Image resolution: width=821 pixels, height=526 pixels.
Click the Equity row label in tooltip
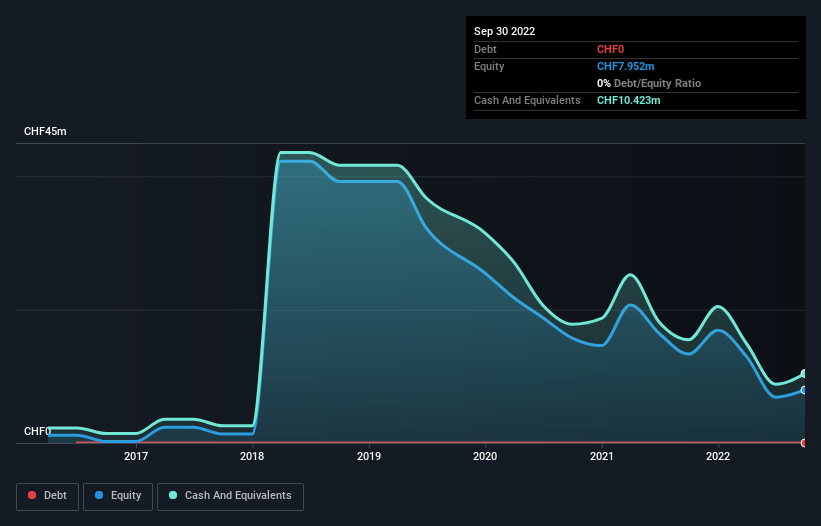(x=489, y=66)
